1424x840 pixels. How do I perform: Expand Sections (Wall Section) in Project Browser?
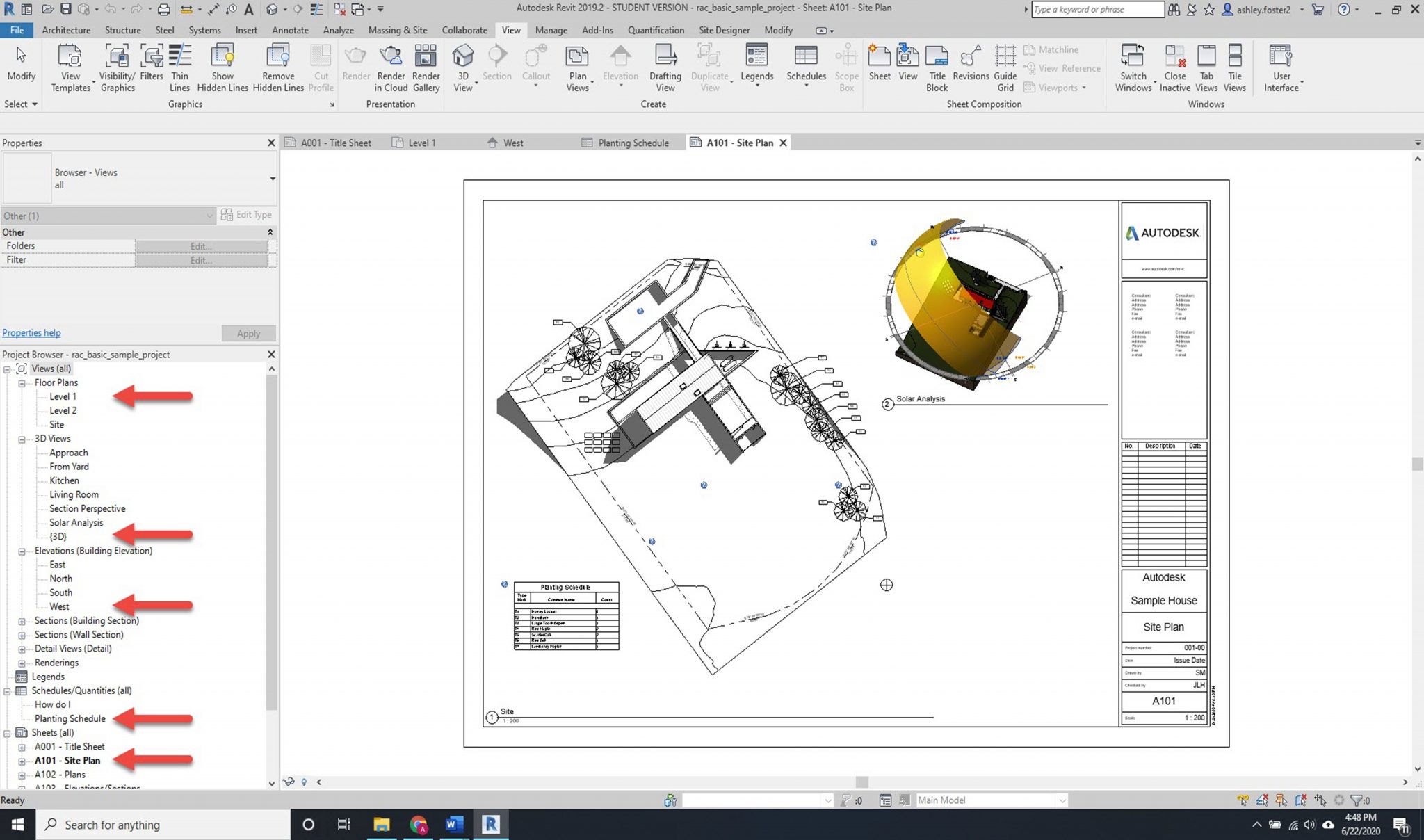(22, 634)
